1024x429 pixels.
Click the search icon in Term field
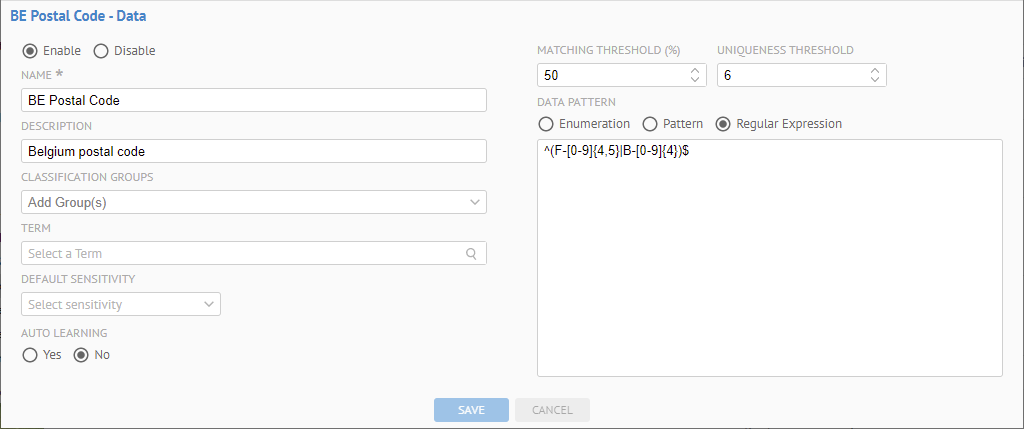(471, 253)
